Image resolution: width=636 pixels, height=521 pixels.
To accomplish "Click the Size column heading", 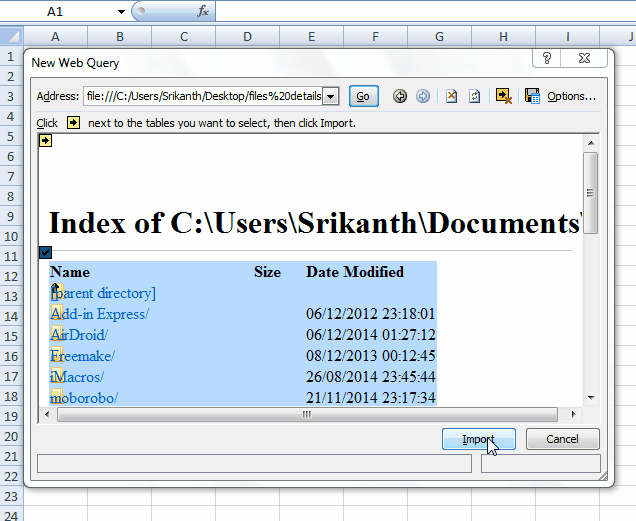I will click(x=267, y=272).
